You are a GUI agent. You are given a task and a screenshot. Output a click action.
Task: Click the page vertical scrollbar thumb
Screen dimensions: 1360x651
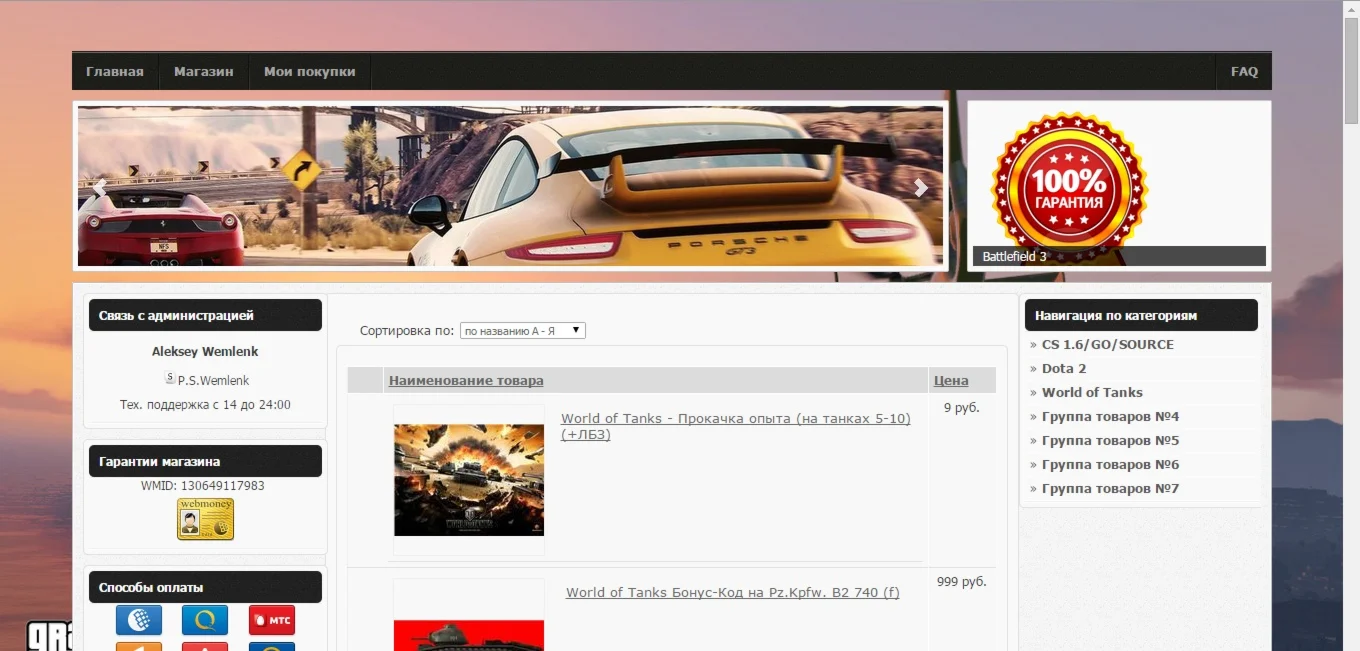(x=1351, y=70)
